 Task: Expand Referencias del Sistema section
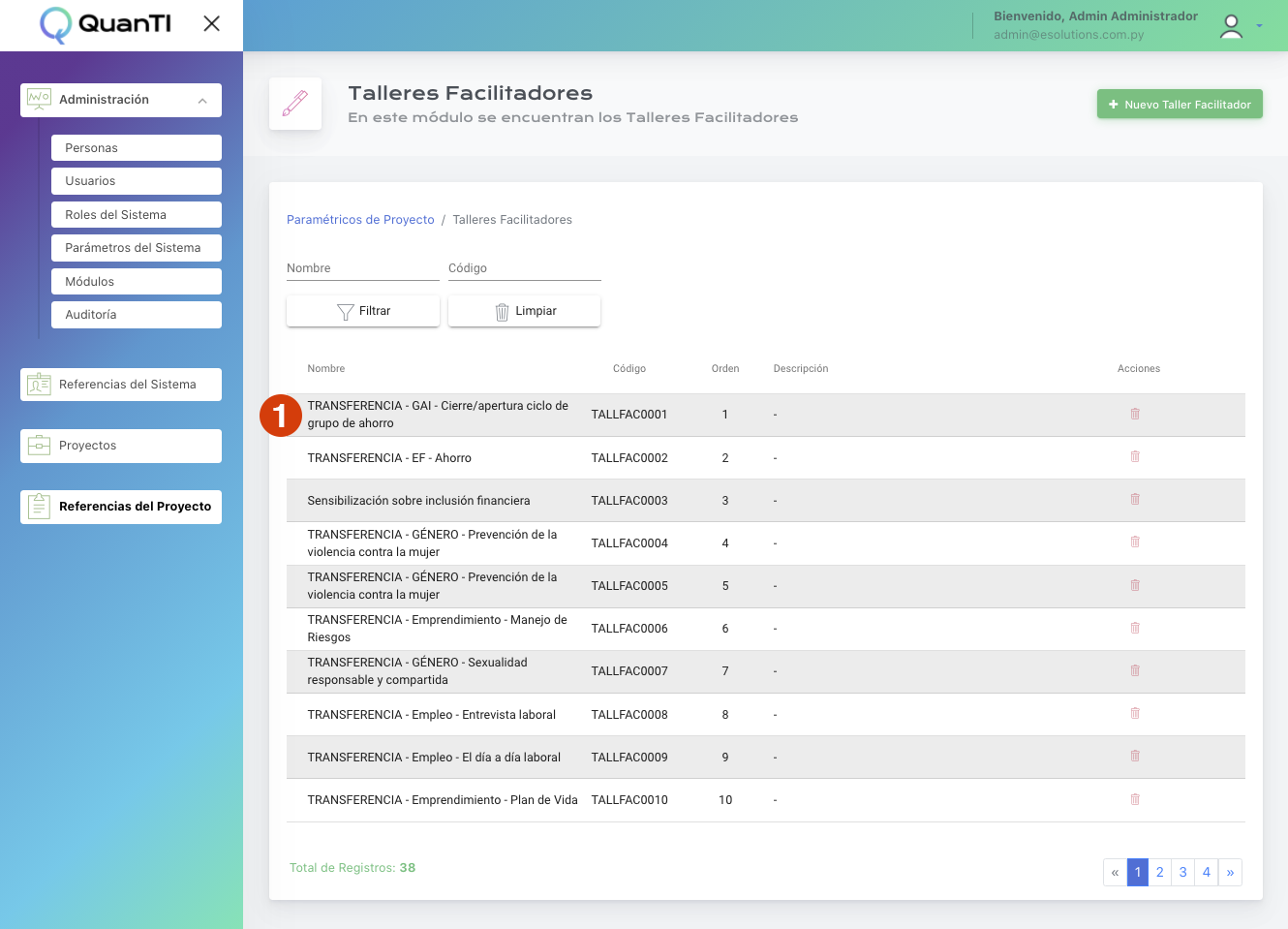[x=121, y=385]
